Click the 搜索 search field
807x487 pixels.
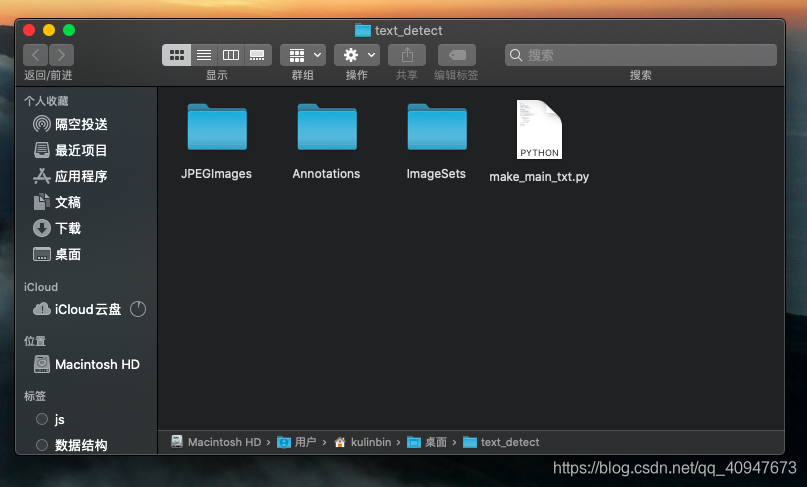pyautogui.click(x=641, y=55)
